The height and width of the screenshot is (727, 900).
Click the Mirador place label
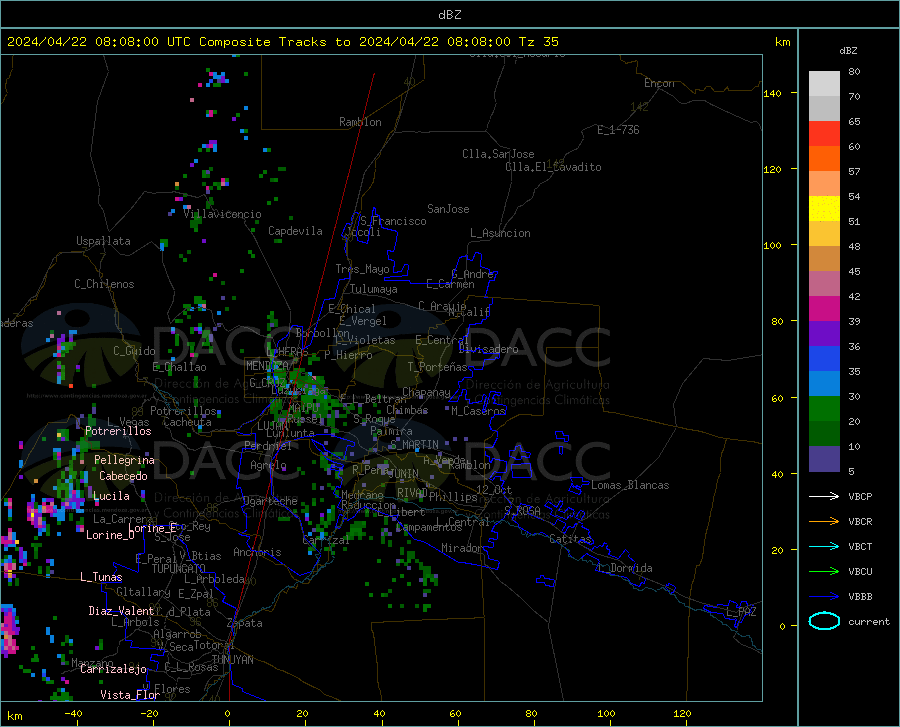point(461,548)
